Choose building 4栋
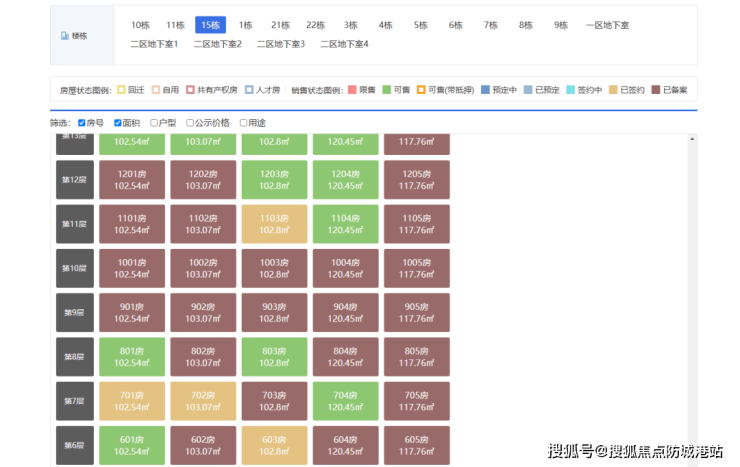Viewport: 740px width, 467px height. [385, 25]
